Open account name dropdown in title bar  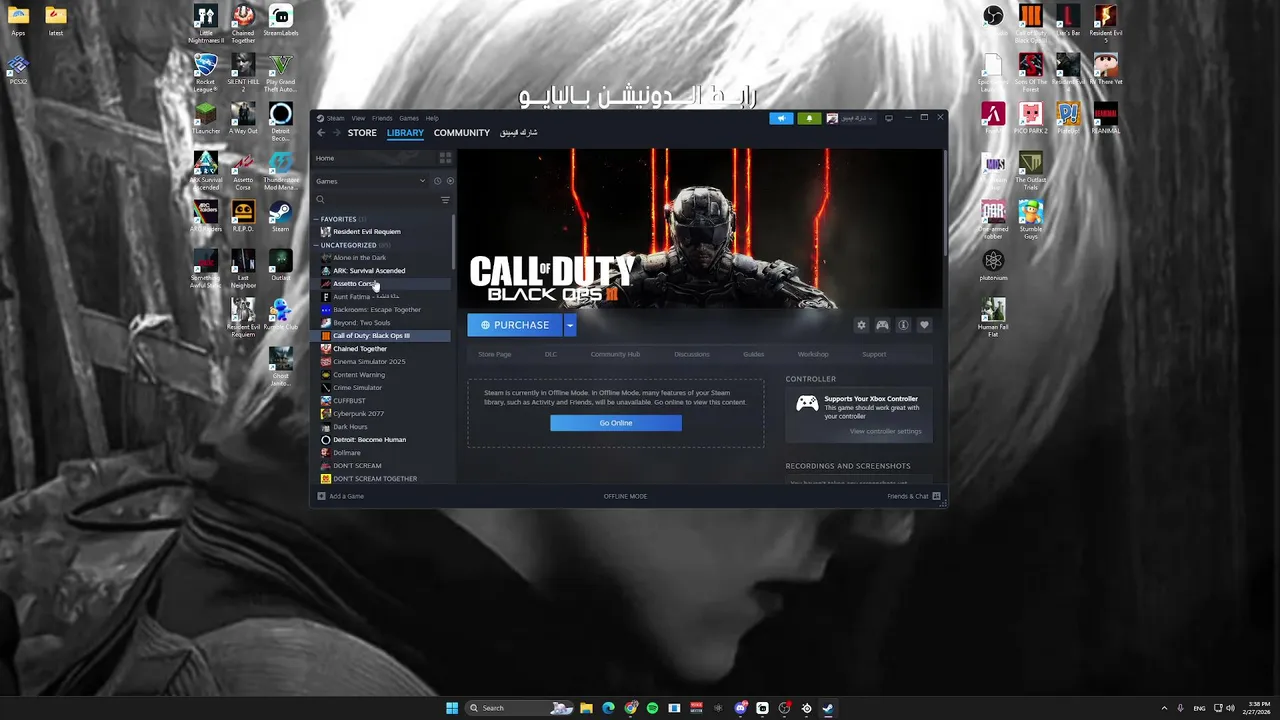click(849, 118)
